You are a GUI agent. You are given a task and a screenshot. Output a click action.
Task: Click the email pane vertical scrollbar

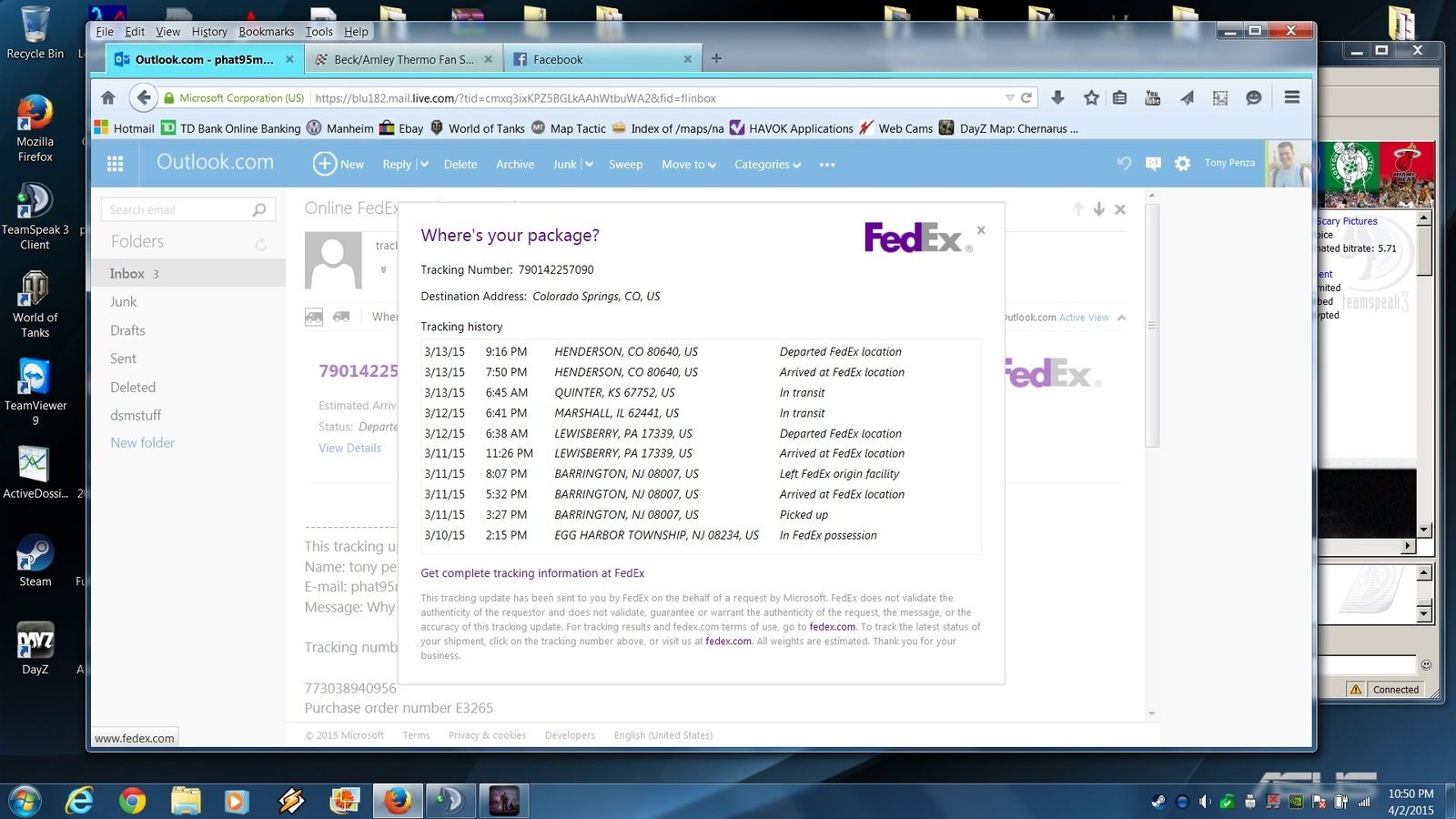point(1152,326)
